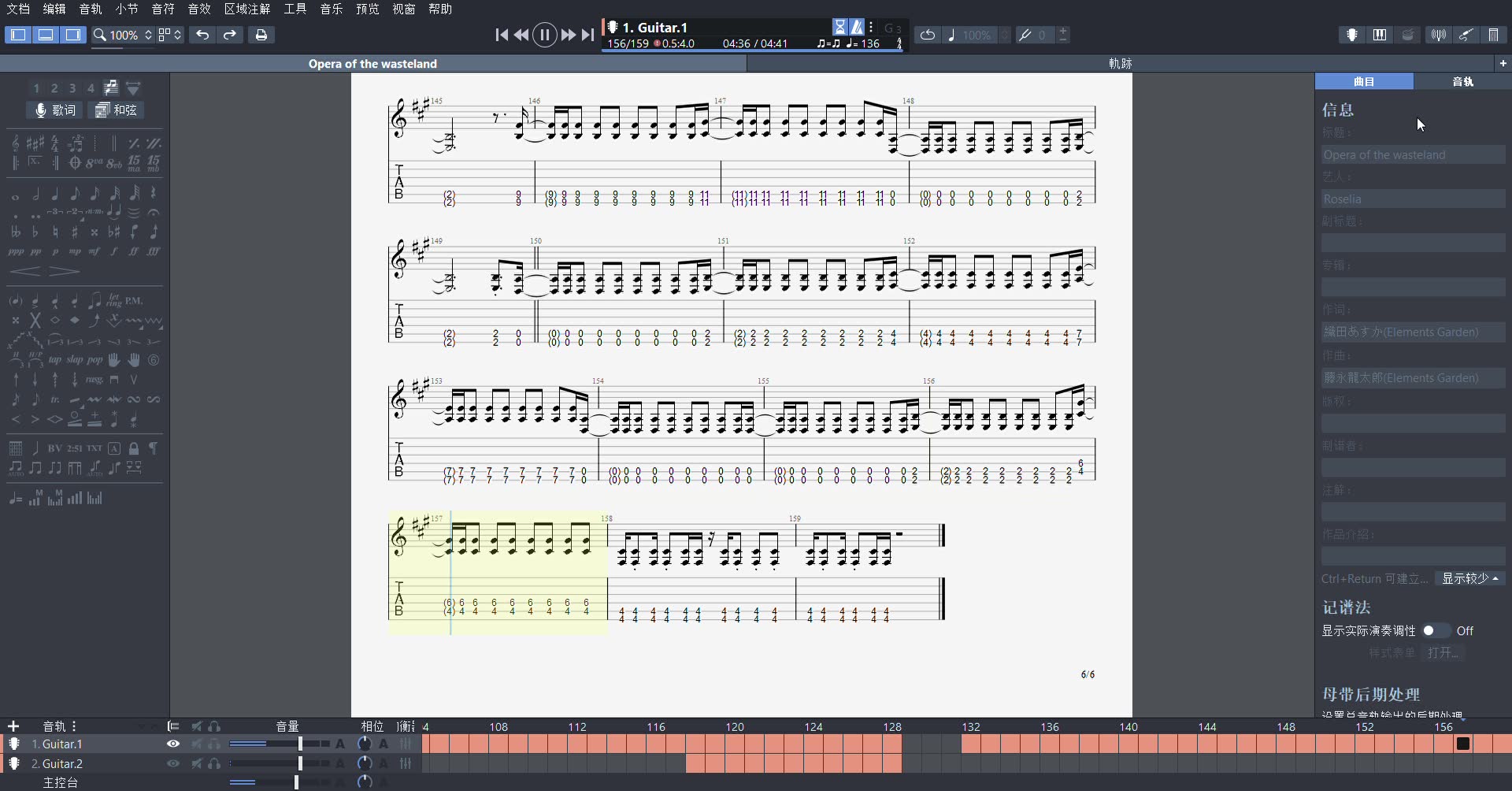Jump to the first bar

coord(502,35)
